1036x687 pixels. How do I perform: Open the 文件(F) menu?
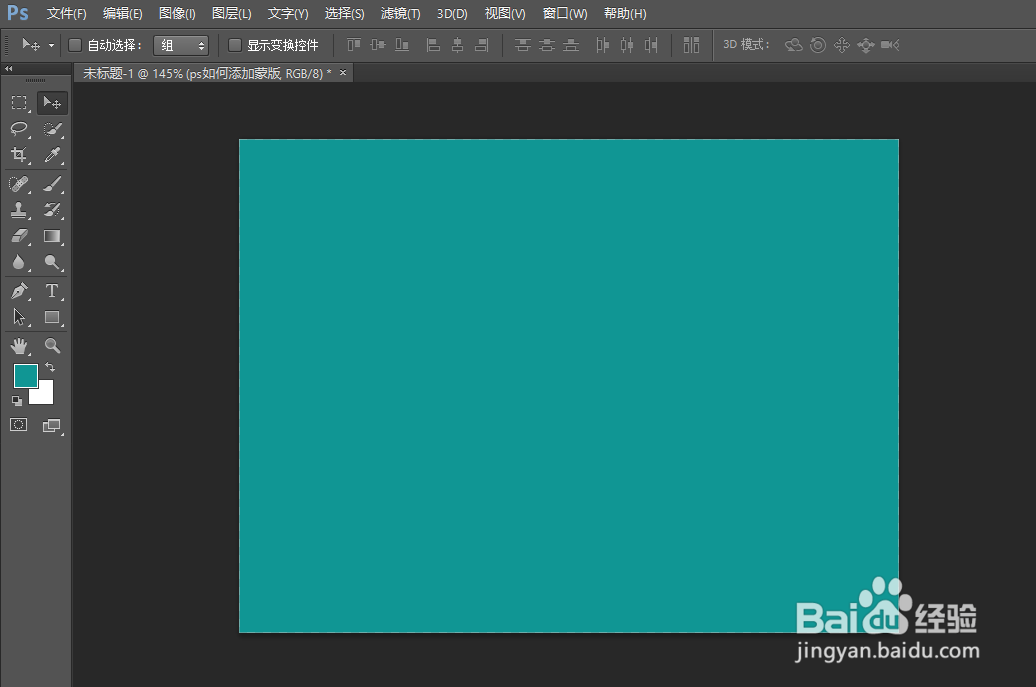click(66, 13)
